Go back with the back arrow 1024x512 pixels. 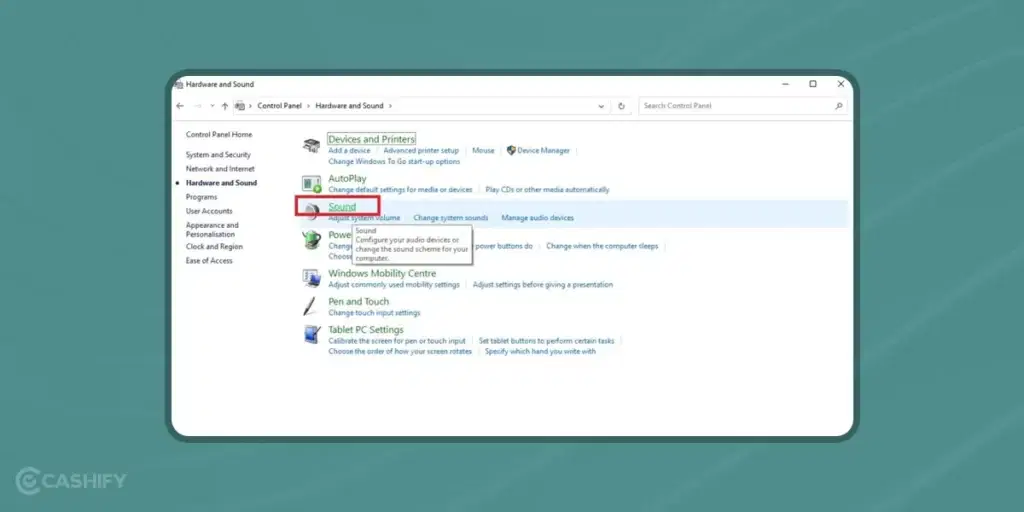coord(180,106)
